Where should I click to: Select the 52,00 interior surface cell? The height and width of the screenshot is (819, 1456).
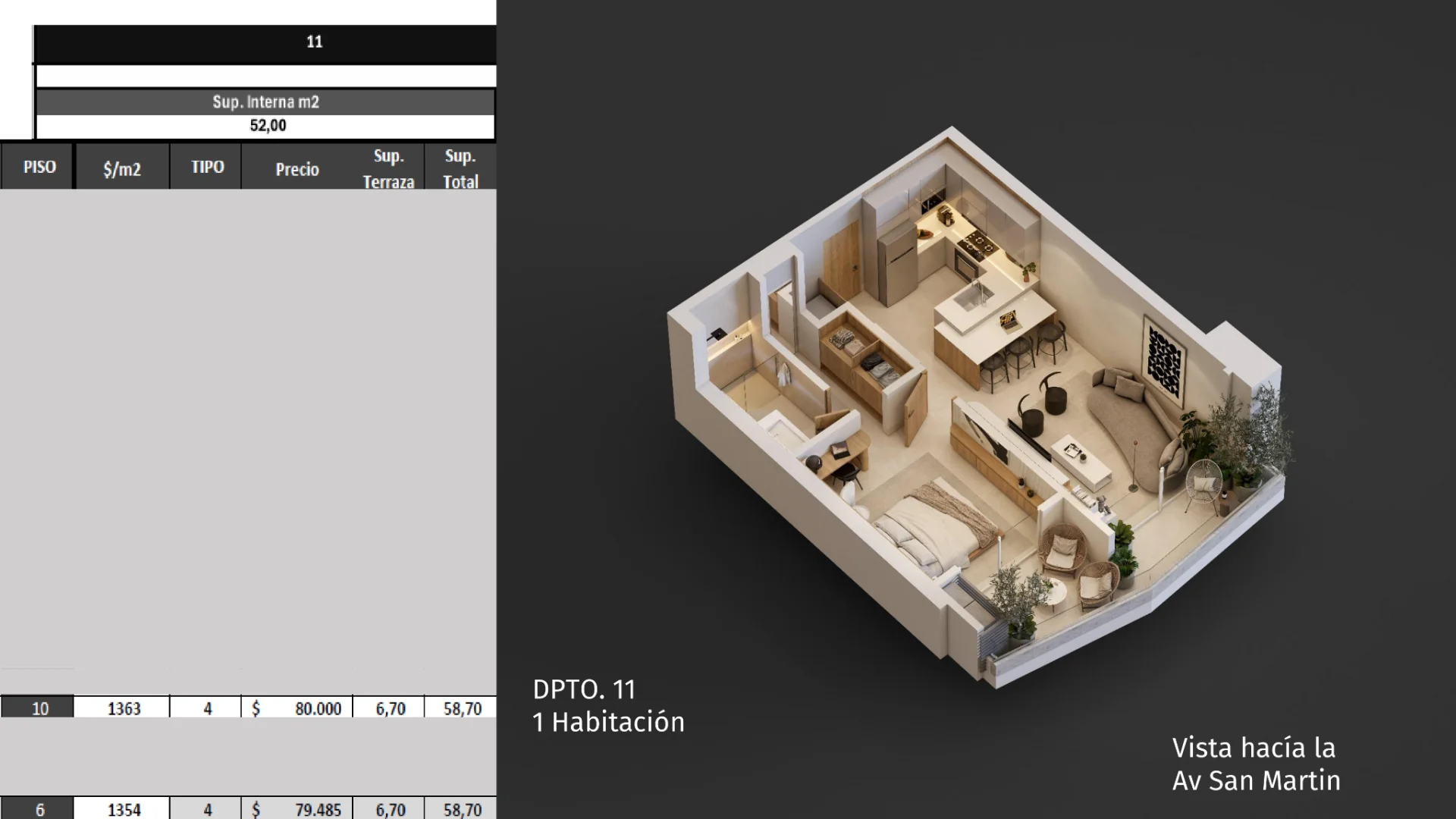(x=267, y=126)
